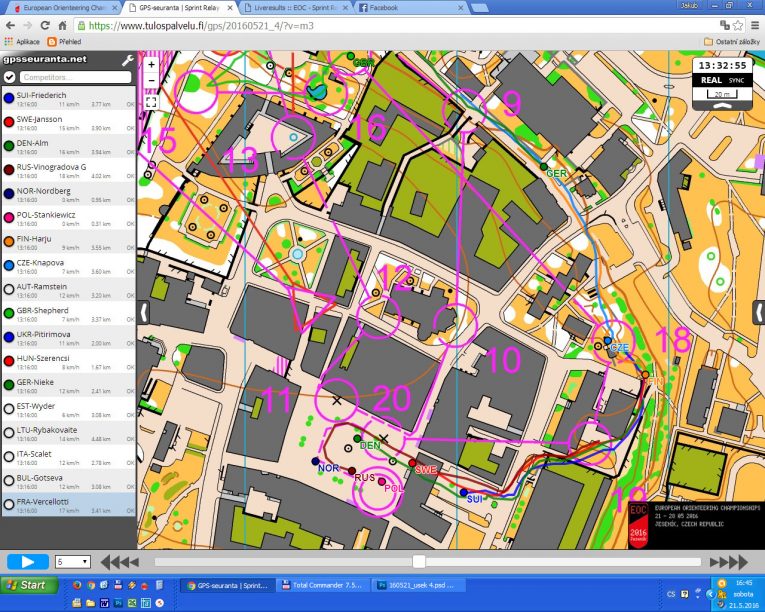
Task: Zoom out the map with the minus button
Action: click(x=151, y=80)
